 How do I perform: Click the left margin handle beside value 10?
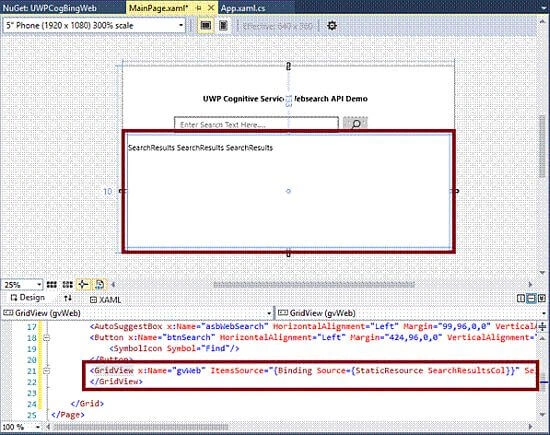121,191
